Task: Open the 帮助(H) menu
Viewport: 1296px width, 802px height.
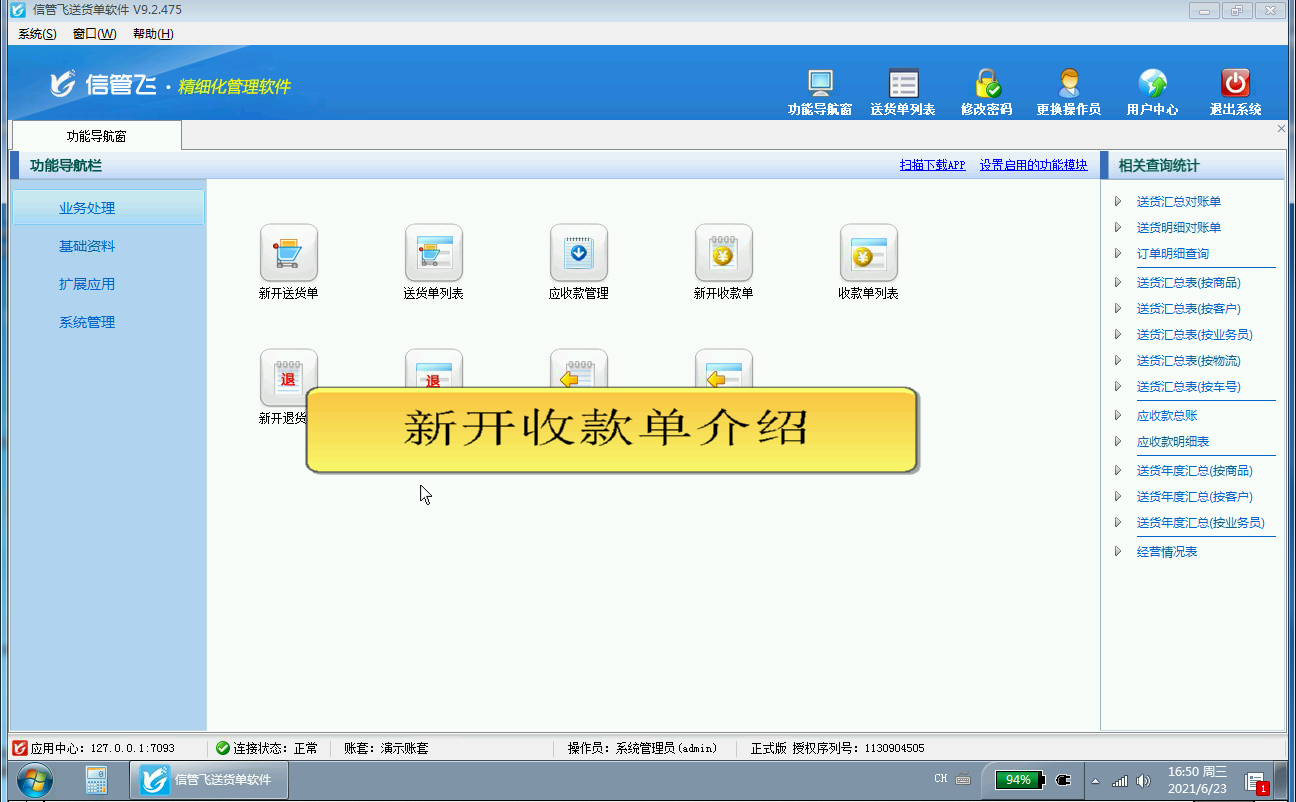Action: click(x=153, y=34)
